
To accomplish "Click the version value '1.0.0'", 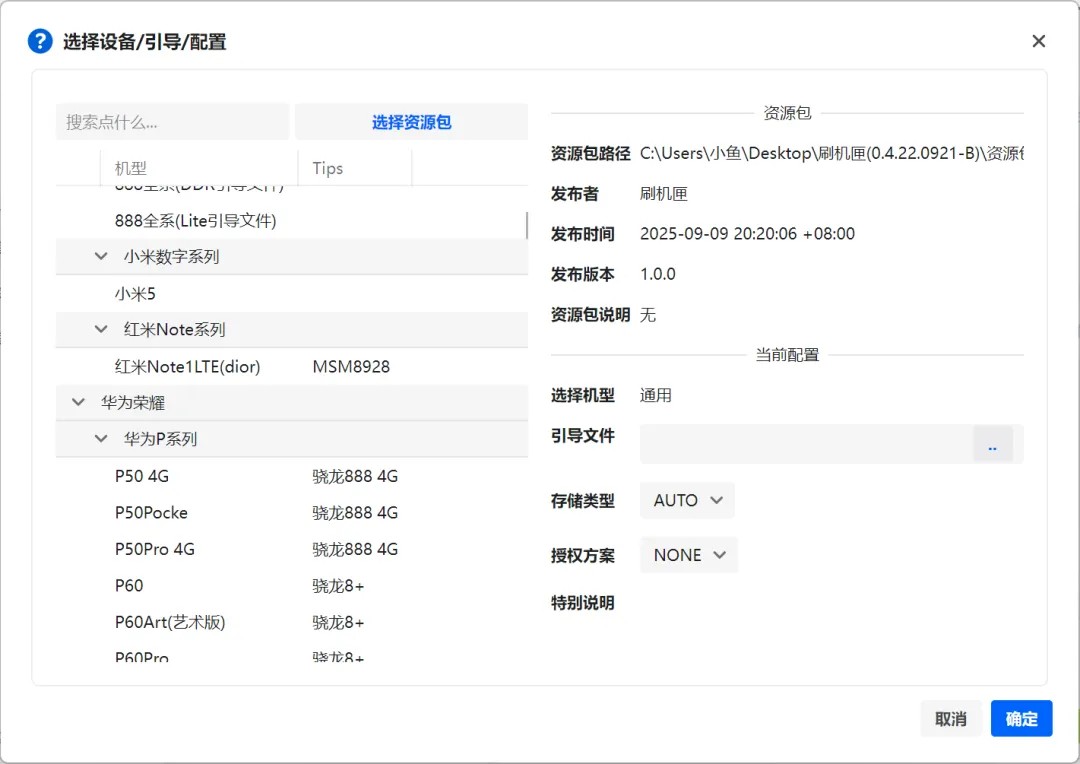I will [658, 274].
